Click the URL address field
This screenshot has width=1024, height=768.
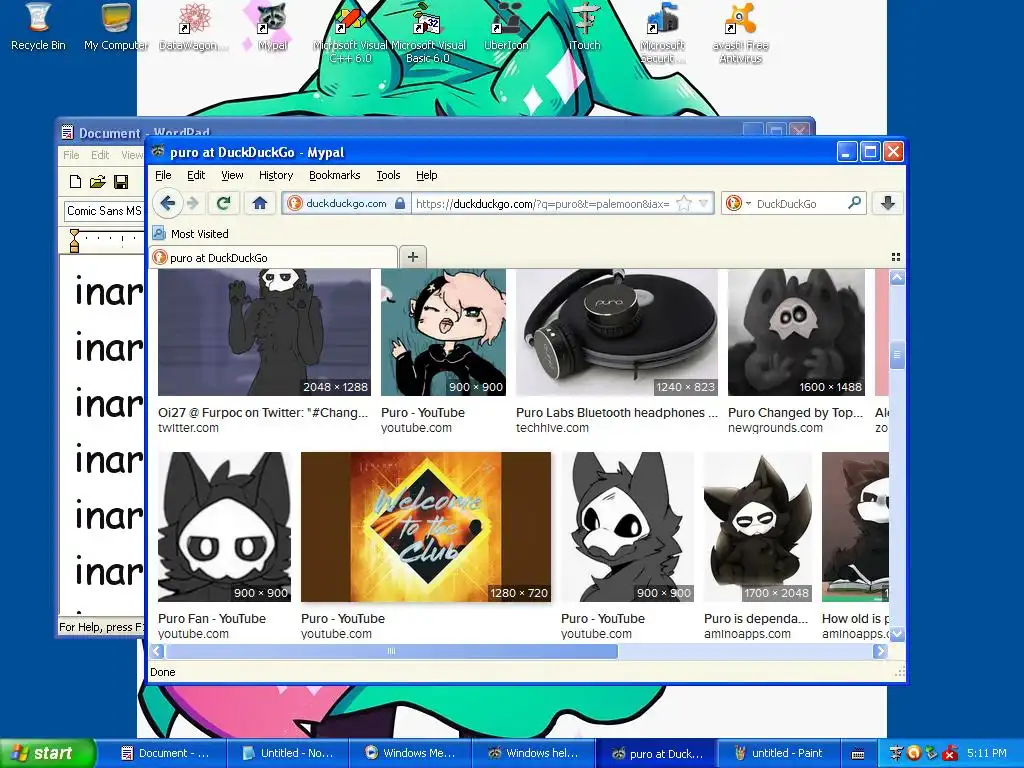pyautogui.click(x=542, y=204)
